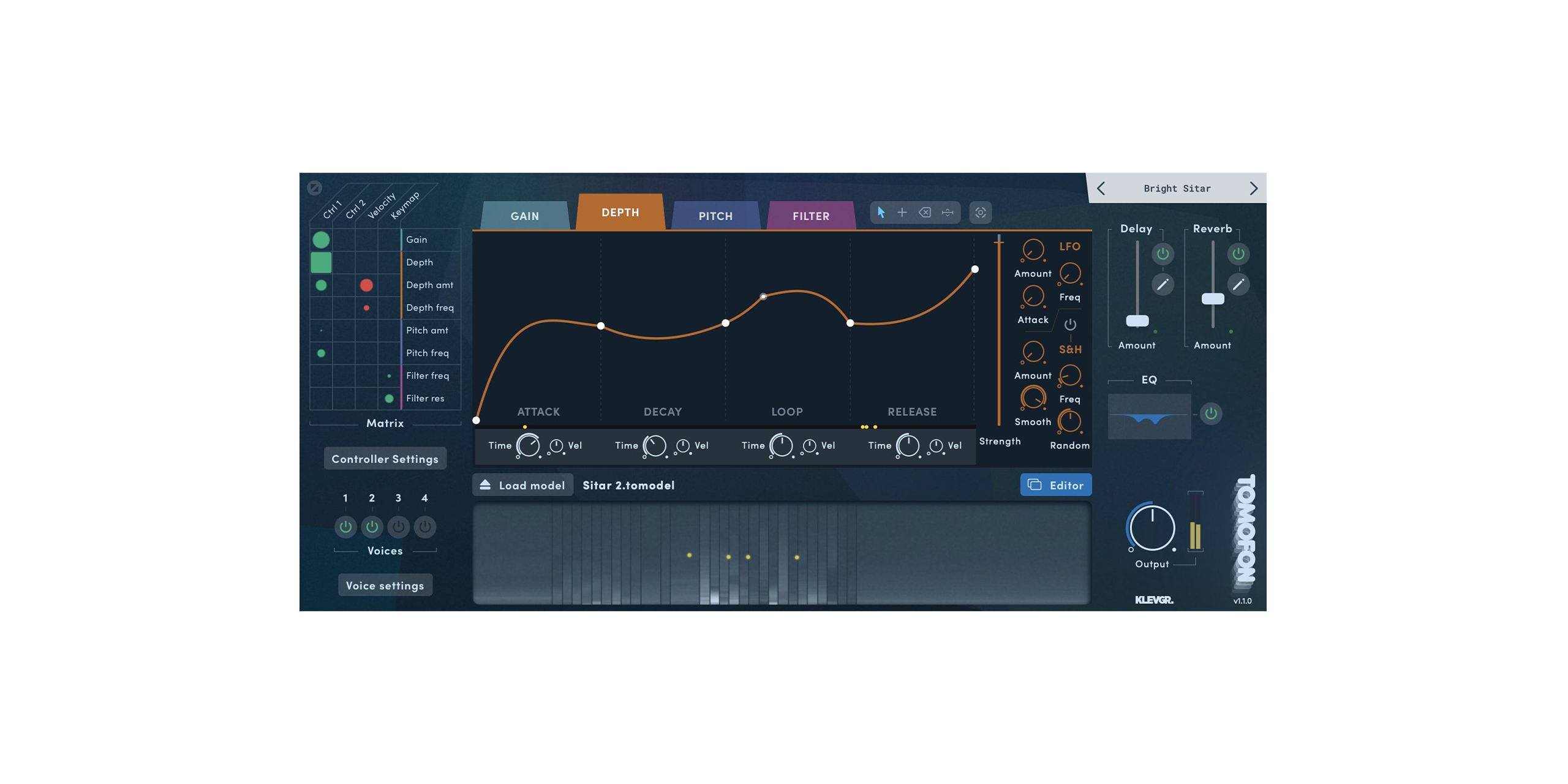Select the add point plus tool
This screenshot has height=784, width=1568.
(x=902, y=213)
